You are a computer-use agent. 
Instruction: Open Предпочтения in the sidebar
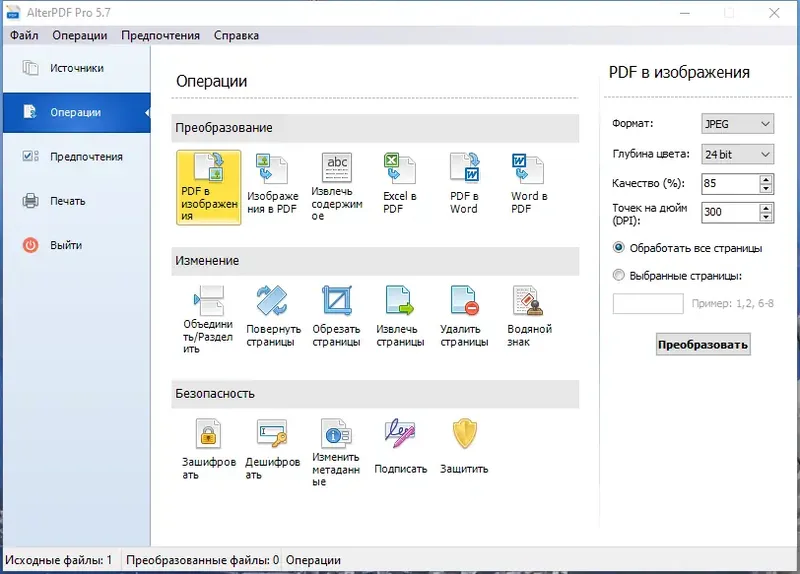point(77,157)
